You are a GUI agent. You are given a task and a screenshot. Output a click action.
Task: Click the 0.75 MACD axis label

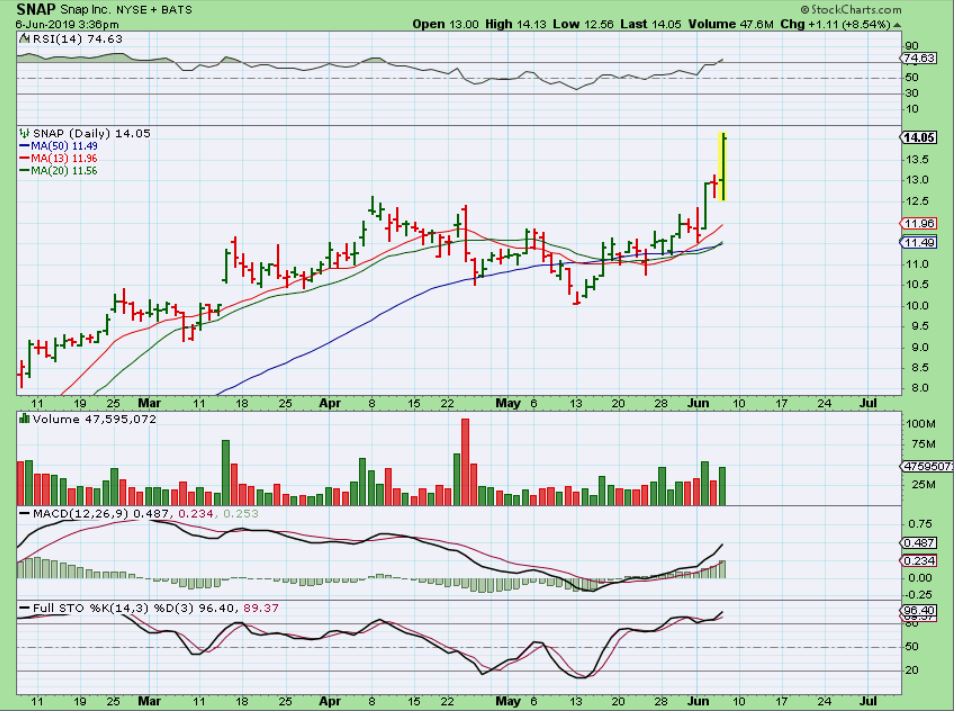[919, 524]
